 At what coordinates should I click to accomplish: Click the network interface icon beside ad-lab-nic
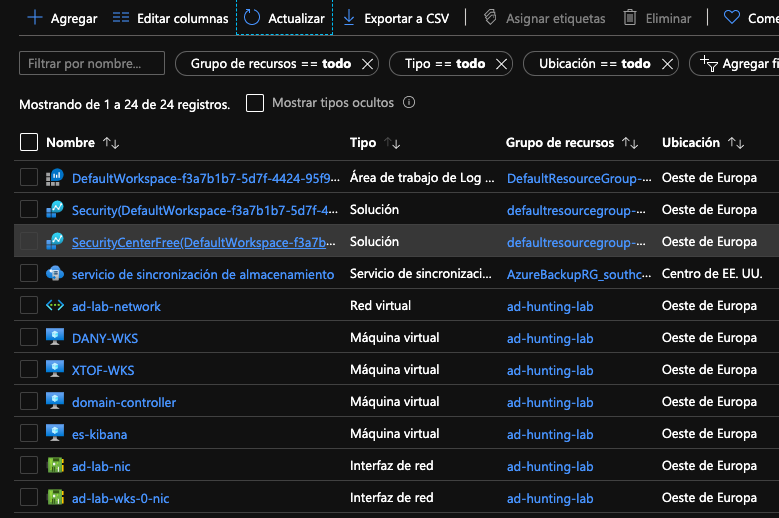pyautogui.click(x=55, y=466)
